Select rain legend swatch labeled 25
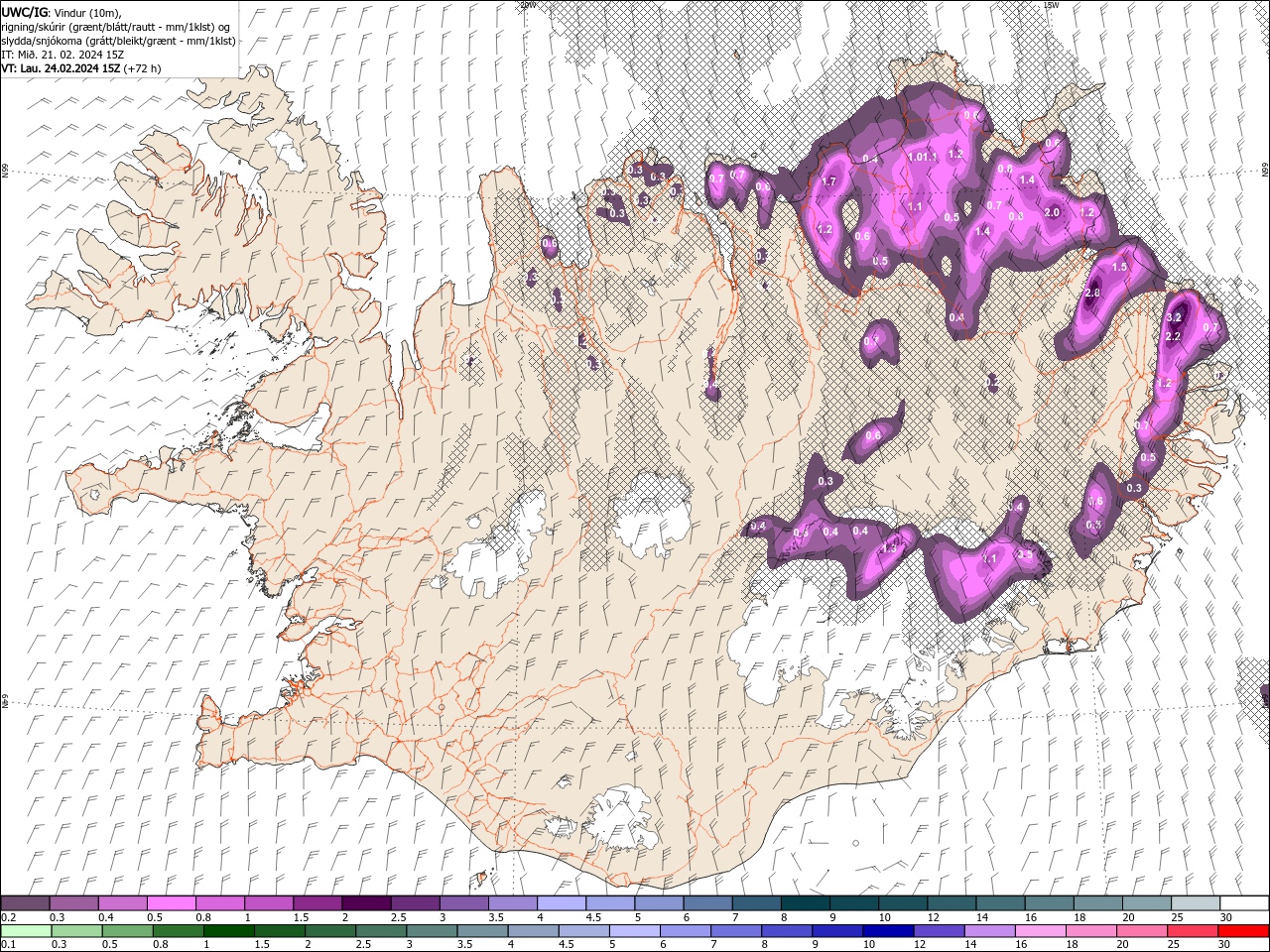Image resolution: width=1270 pixels, height=952 pixels. 1193,931
